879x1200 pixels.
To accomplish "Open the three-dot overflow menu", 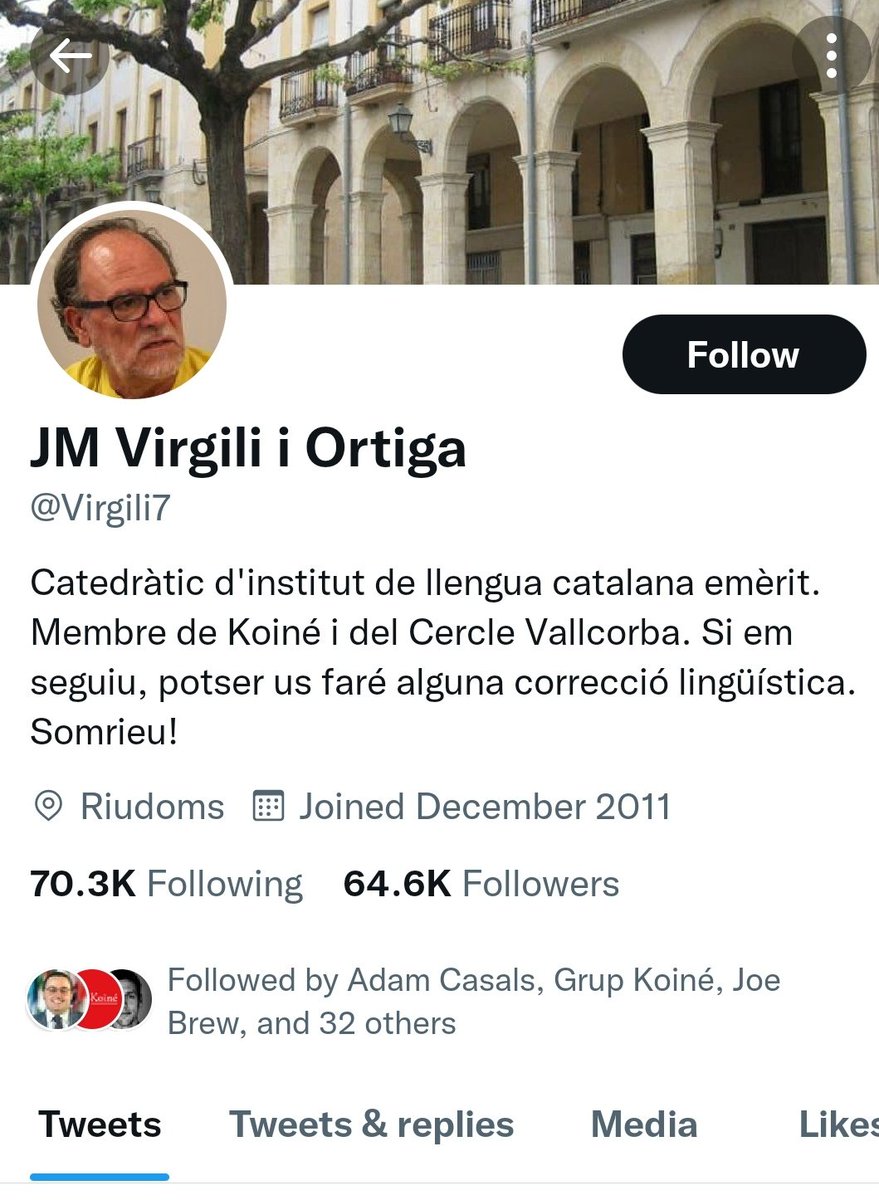I will [831, 55].
